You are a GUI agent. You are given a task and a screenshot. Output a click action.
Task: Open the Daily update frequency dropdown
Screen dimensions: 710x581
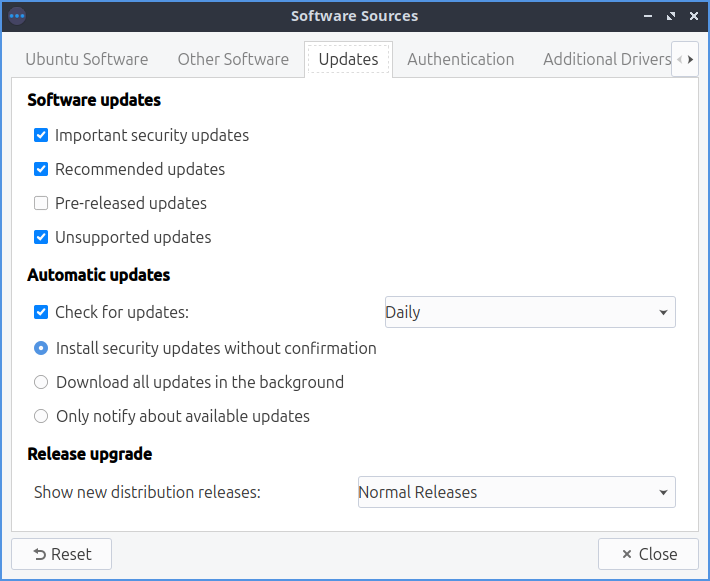click(530, 312)
